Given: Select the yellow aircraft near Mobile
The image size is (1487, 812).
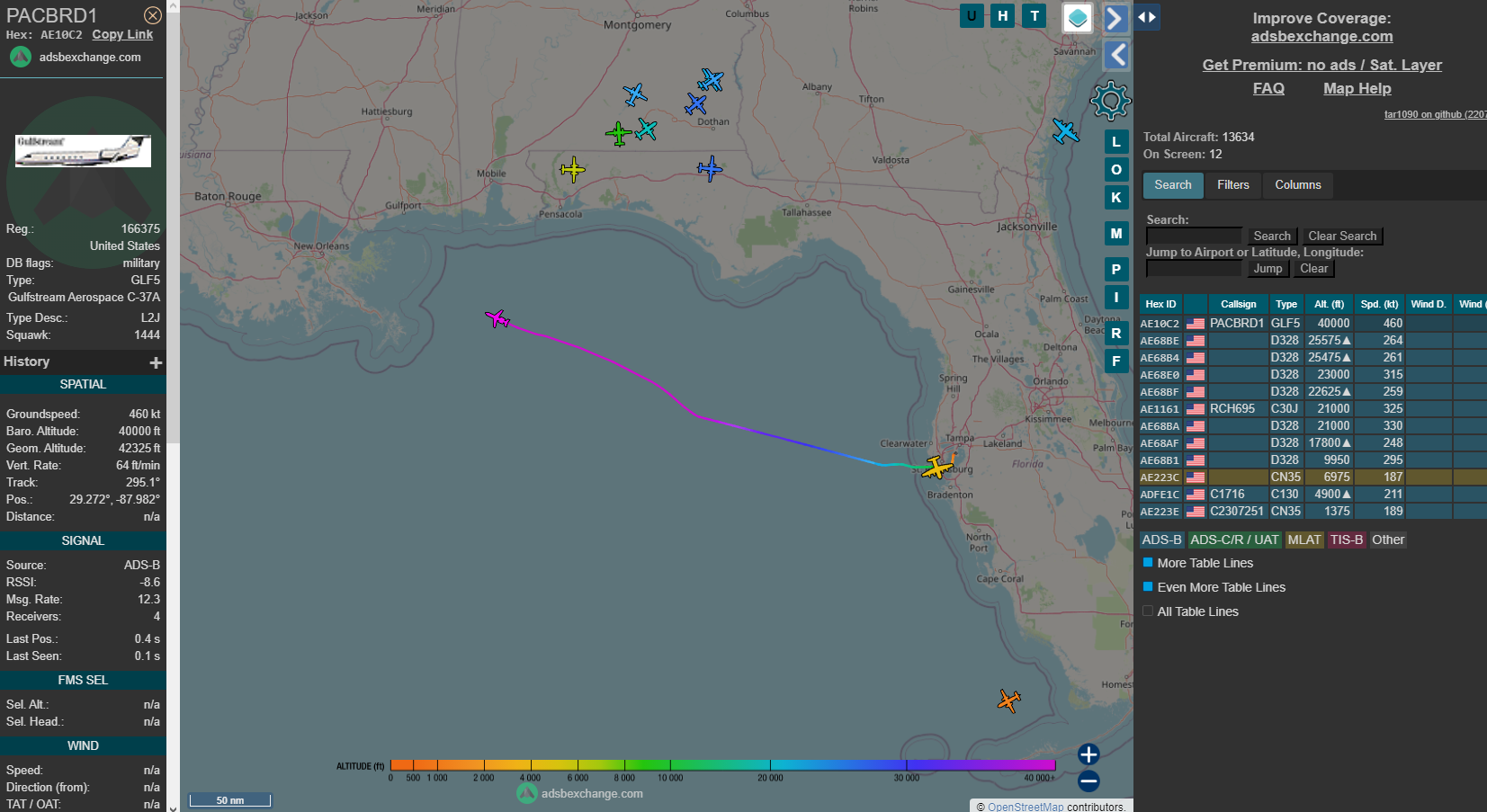Looking at the screenshot, I should [573, 169].
